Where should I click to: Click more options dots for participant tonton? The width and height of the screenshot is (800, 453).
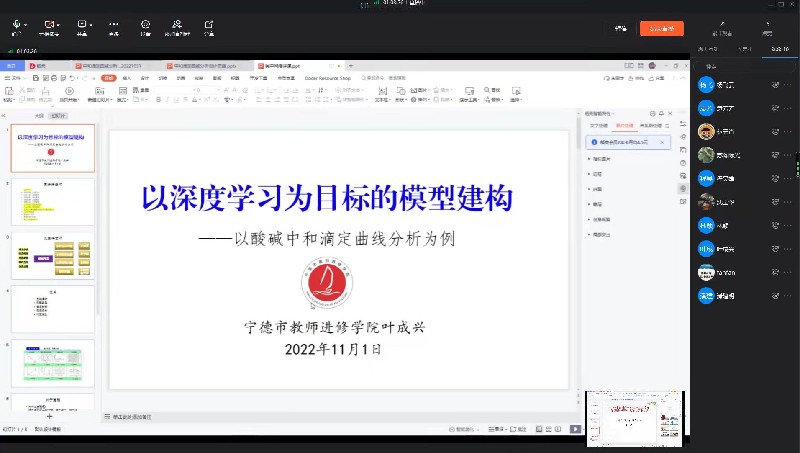pyautogui.click(x=788, y=272)
